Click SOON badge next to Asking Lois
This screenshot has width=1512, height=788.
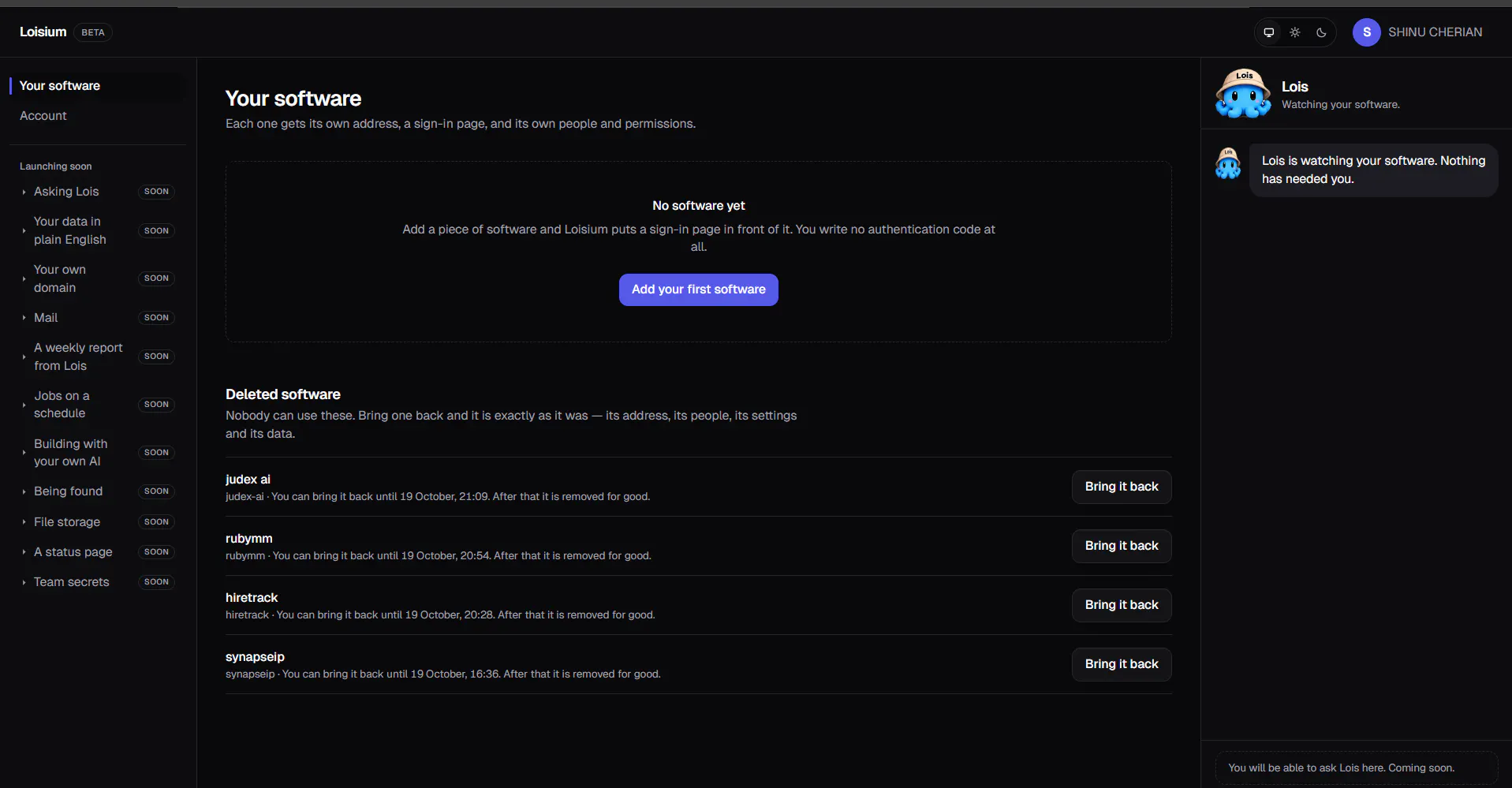point(156,192)
